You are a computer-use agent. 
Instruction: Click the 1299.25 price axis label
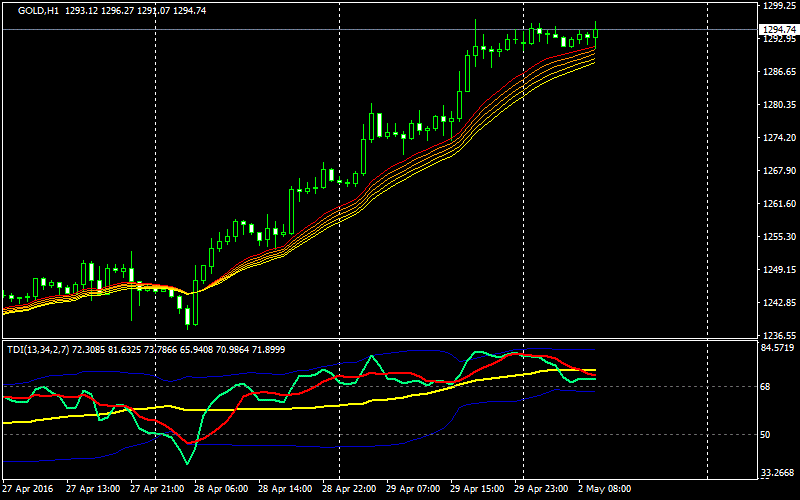click(x=779, y=6)
